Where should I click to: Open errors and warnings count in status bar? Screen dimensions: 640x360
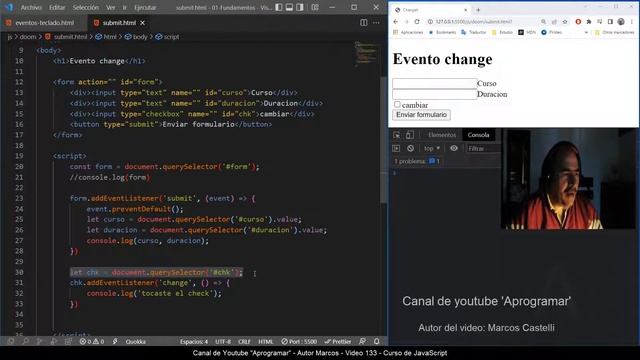(x=92, y=342)
